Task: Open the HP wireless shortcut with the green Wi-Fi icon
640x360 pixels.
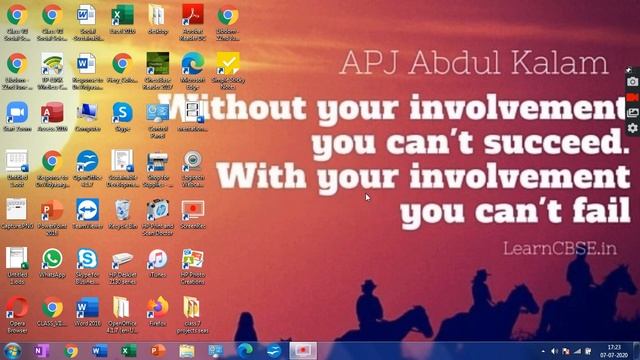Action: coord(52,71)
